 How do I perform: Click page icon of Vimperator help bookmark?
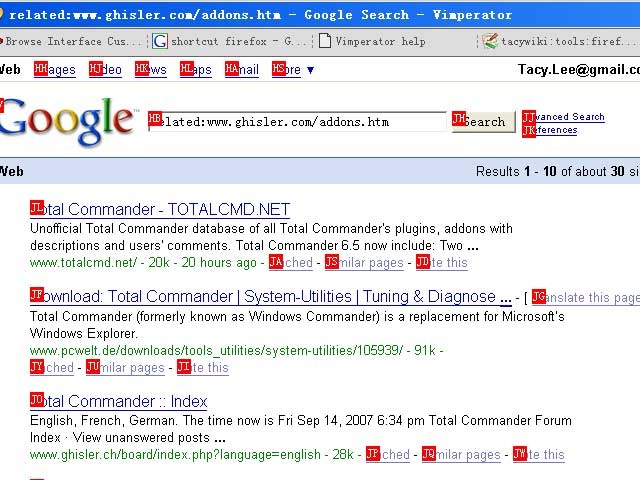click(324, 41)
